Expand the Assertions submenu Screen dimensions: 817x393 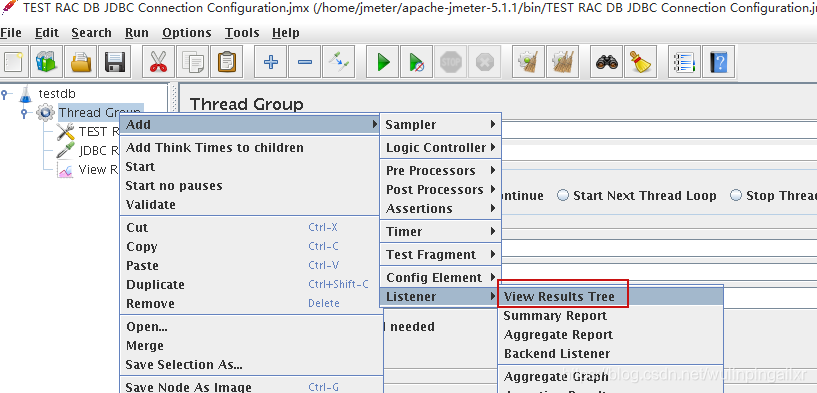tap(440, 208)
